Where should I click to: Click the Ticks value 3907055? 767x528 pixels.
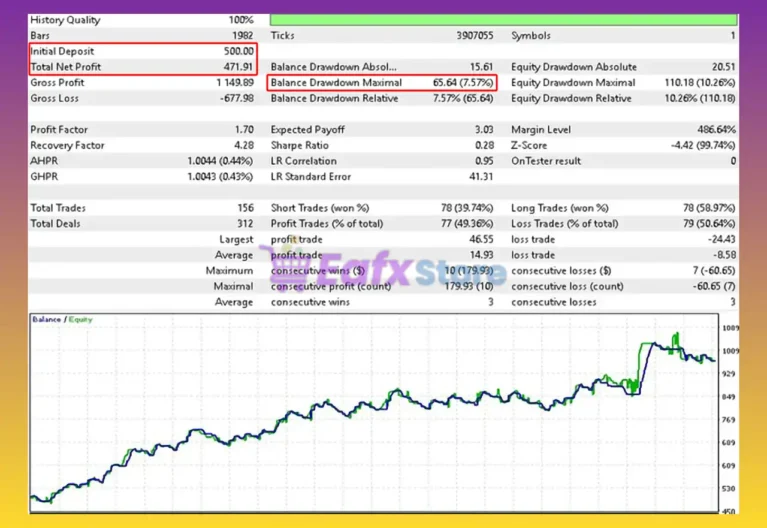(474, 36)
